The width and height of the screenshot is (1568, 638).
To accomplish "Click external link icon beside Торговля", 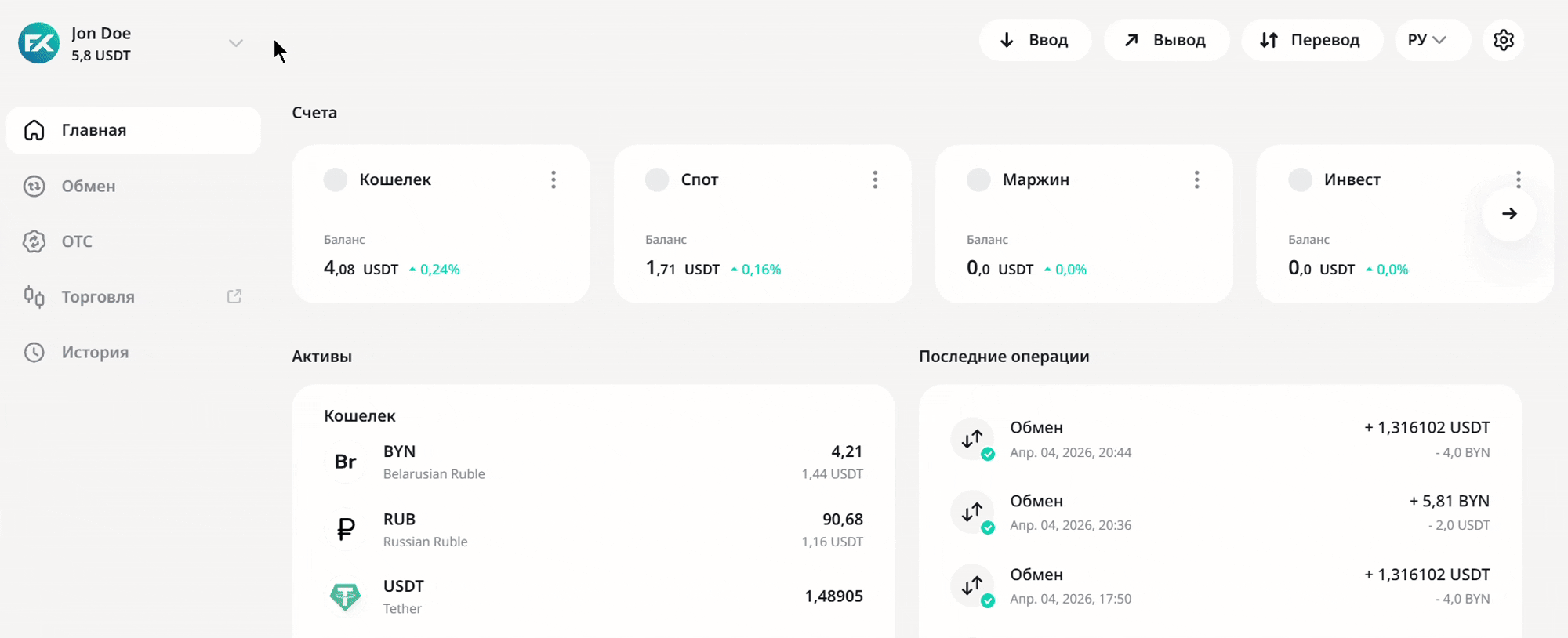I will [234, 296].
